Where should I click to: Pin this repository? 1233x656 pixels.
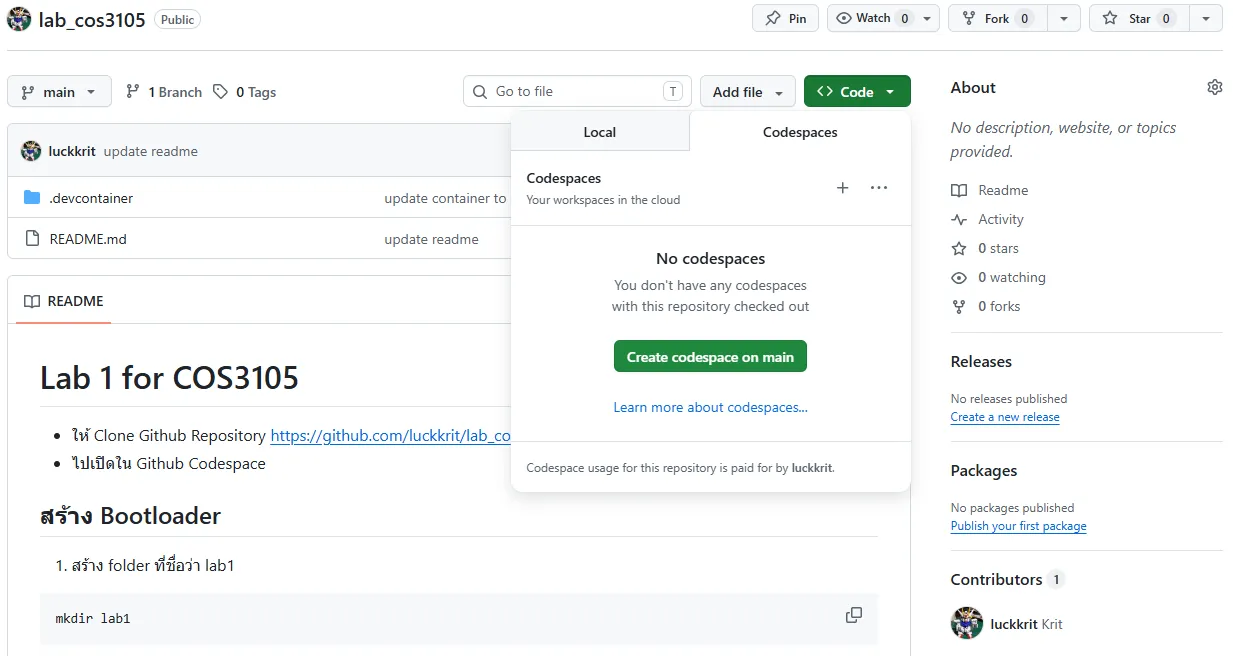pos(785,18)
